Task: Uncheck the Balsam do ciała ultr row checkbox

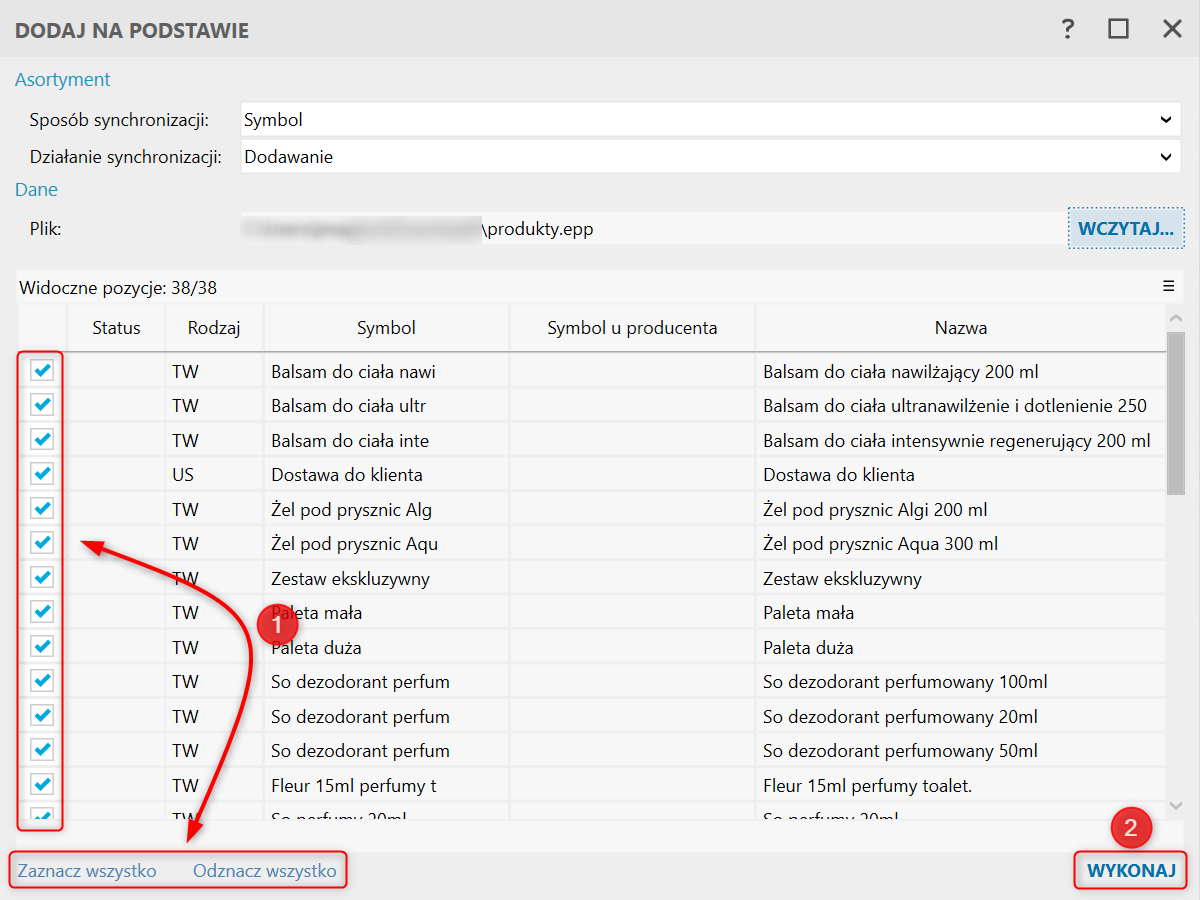Action: 42,405
